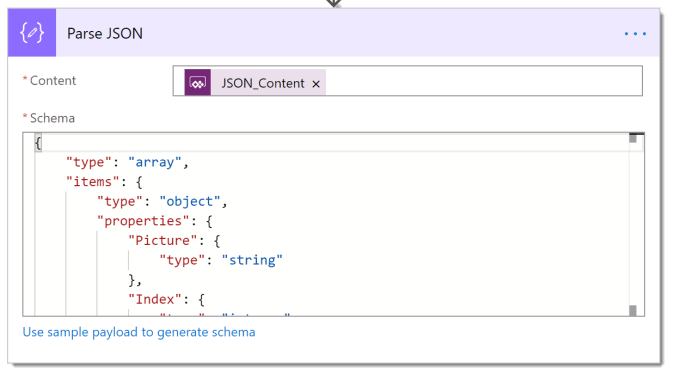The height and width of the screenshot is (381, 680).
Task: Click the Schema editor scroll-up arrow
Action: 633,139
